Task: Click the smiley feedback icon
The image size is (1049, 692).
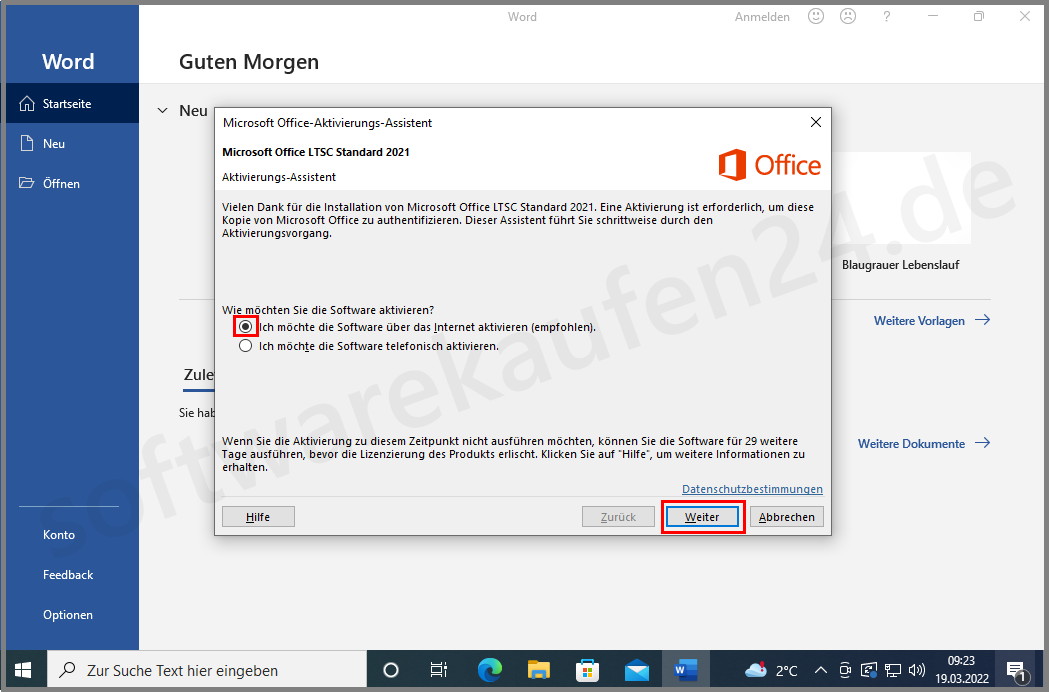Action: point(816,16)
